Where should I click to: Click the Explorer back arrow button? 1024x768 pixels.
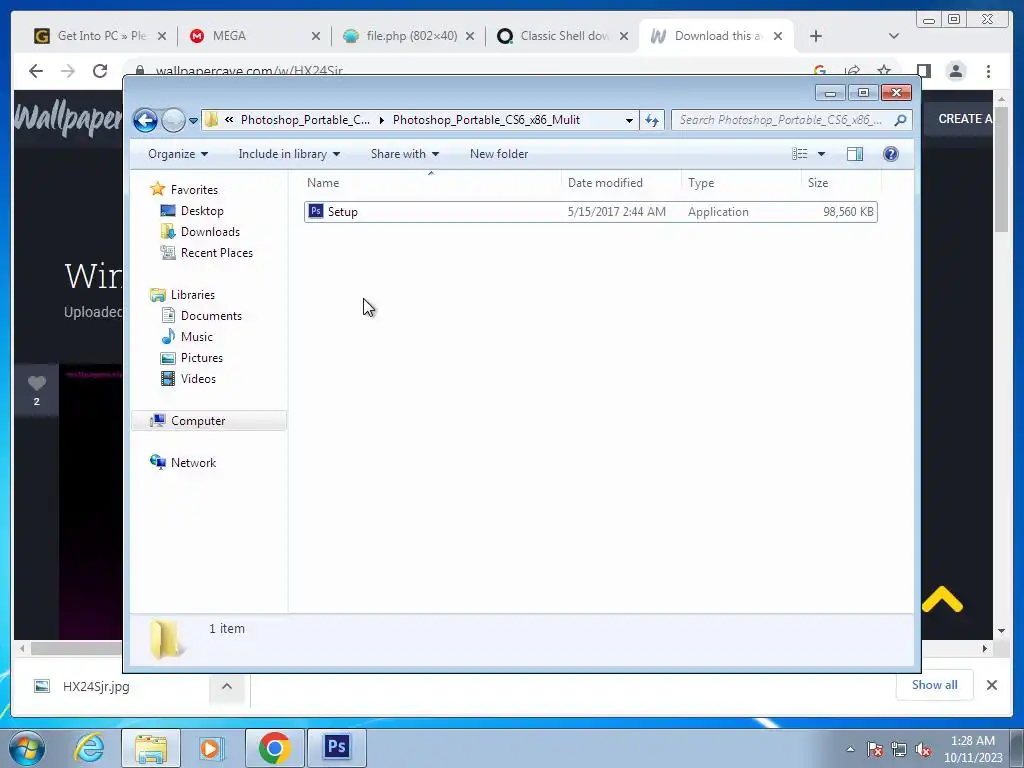[145, 120]
